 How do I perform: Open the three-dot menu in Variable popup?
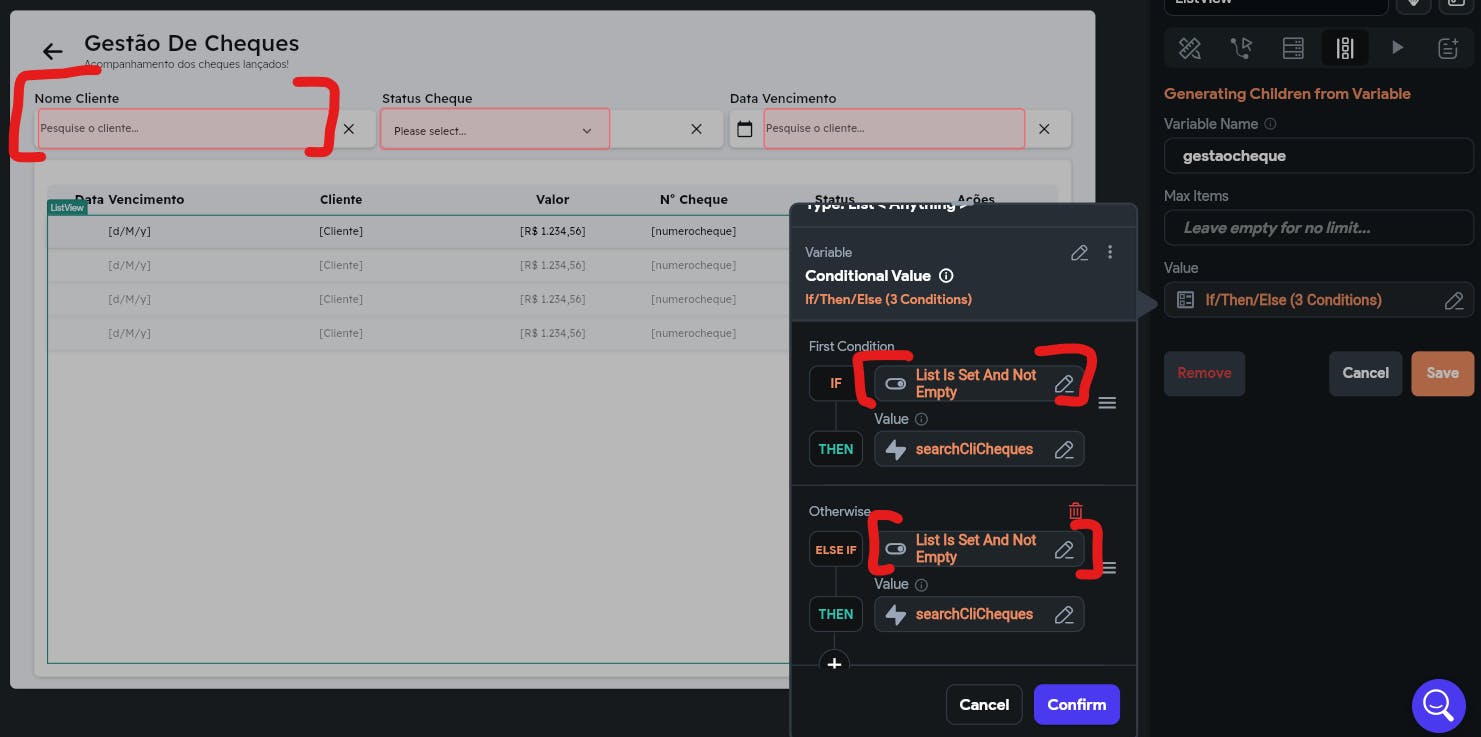pos(1110,252)
